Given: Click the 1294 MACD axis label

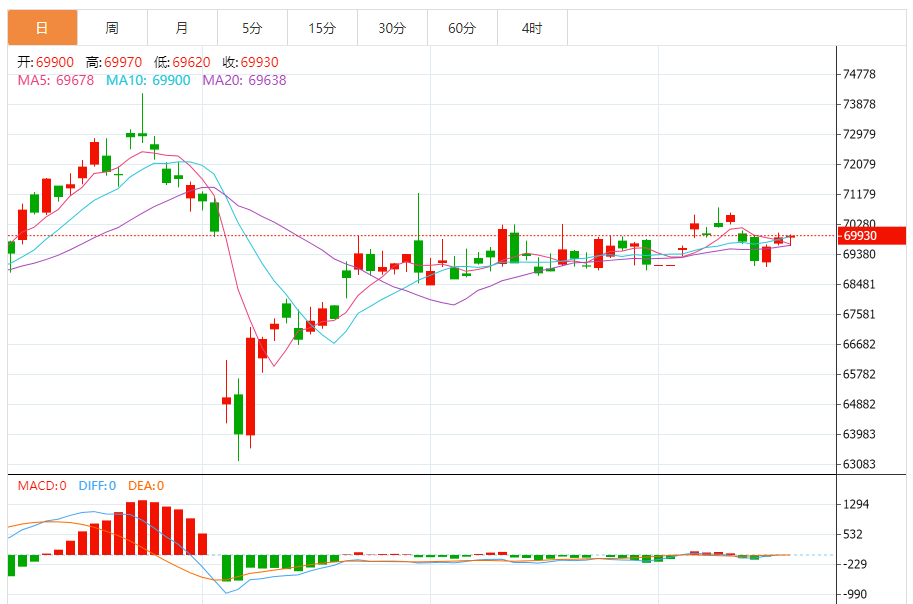Looking at the screenshot, I should pos(856,504).
